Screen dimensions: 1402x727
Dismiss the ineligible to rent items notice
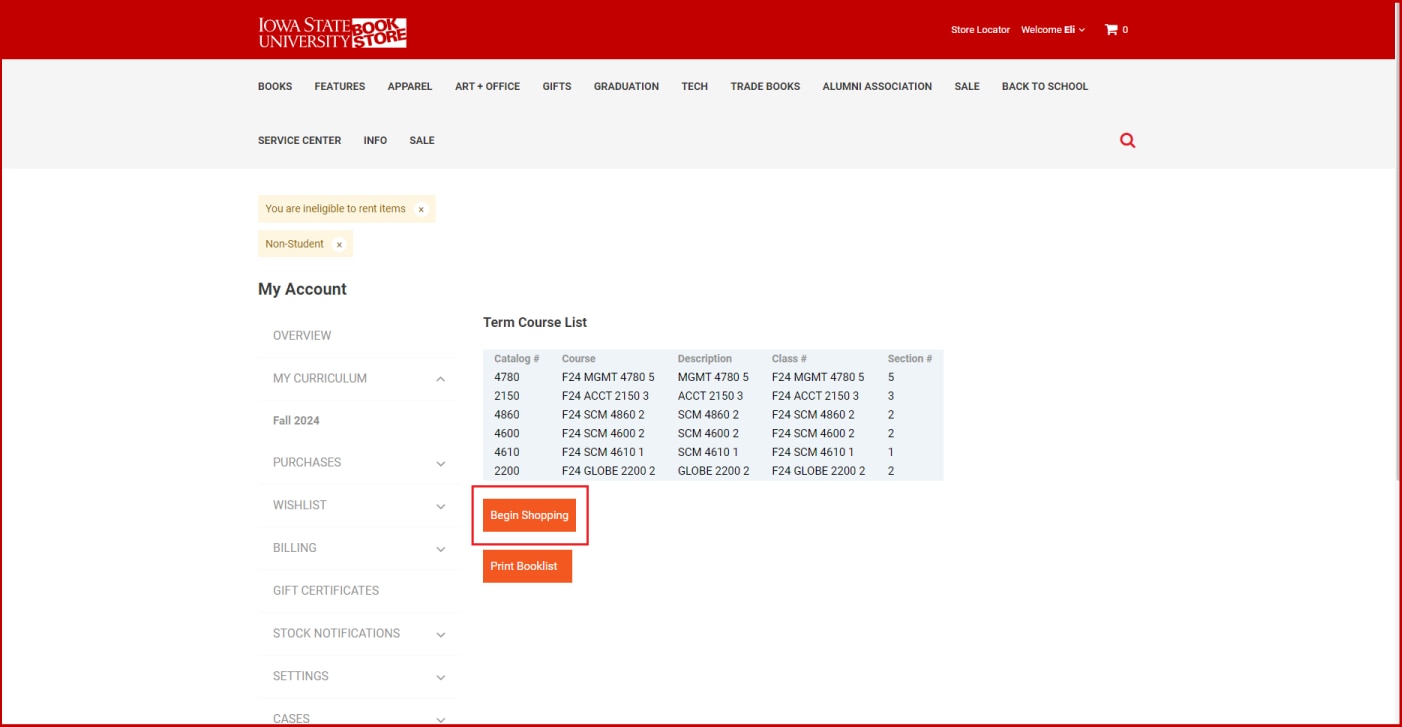[421, 209]
